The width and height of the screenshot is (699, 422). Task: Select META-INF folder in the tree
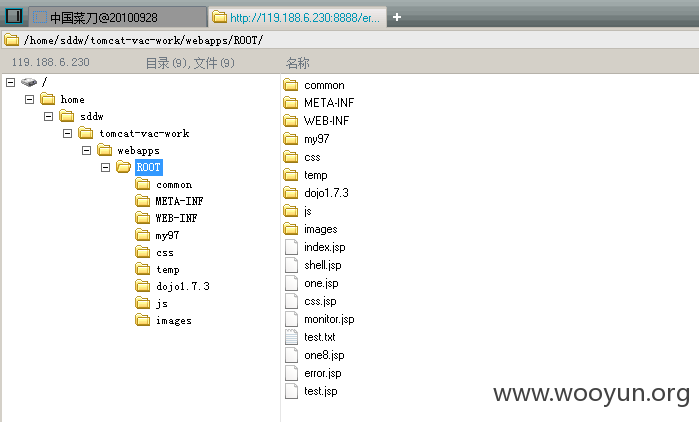tap(179, 201)
